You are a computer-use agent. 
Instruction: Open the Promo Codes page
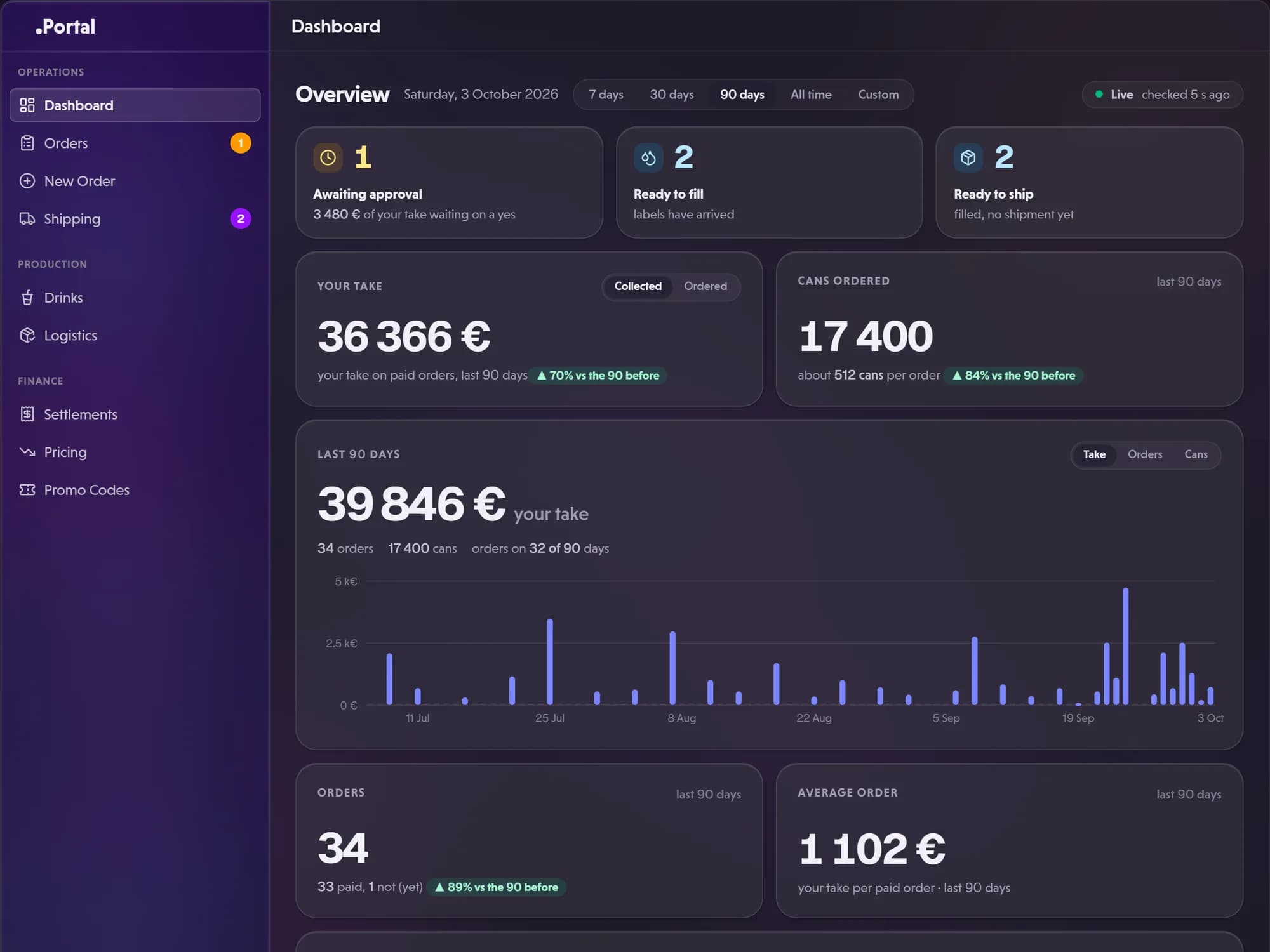[135, 490]
